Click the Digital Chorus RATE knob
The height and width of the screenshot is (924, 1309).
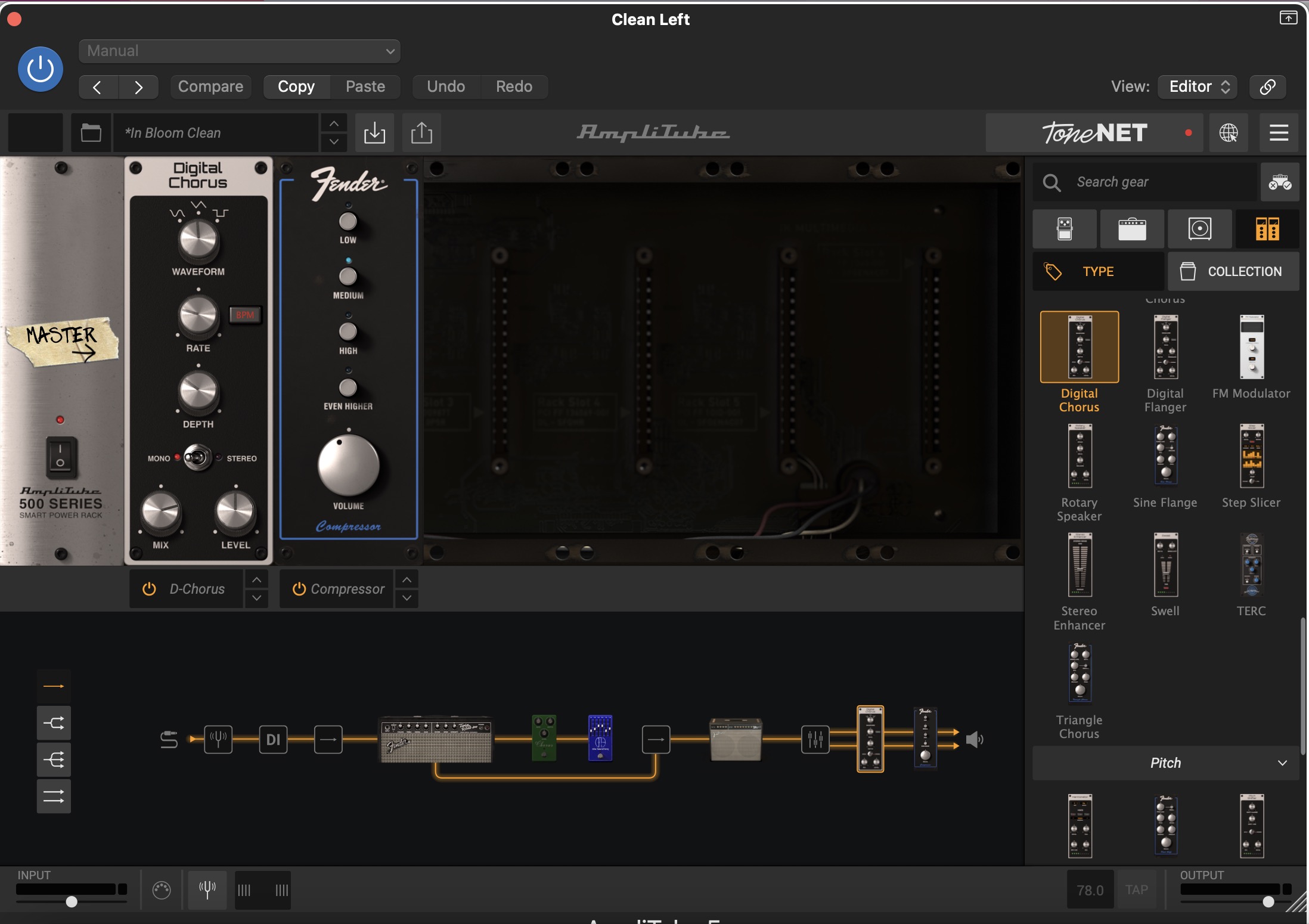pos(198,315)
